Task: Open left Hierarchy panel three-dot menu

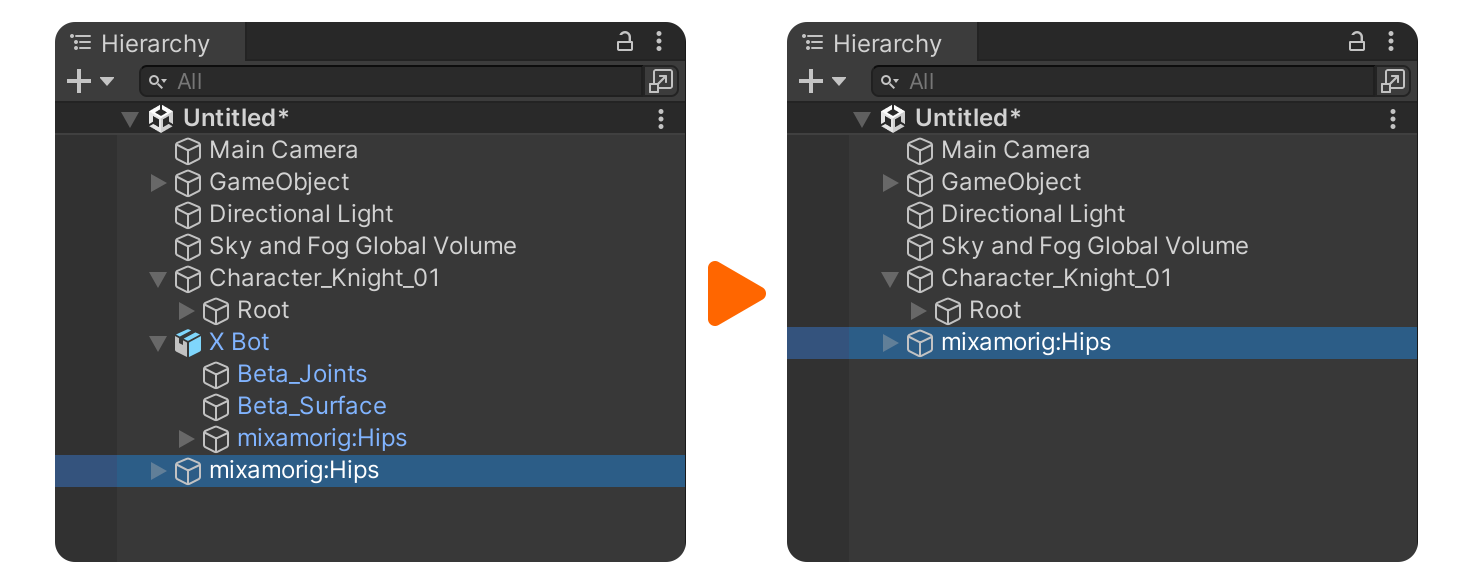Action: click(659, 42)
